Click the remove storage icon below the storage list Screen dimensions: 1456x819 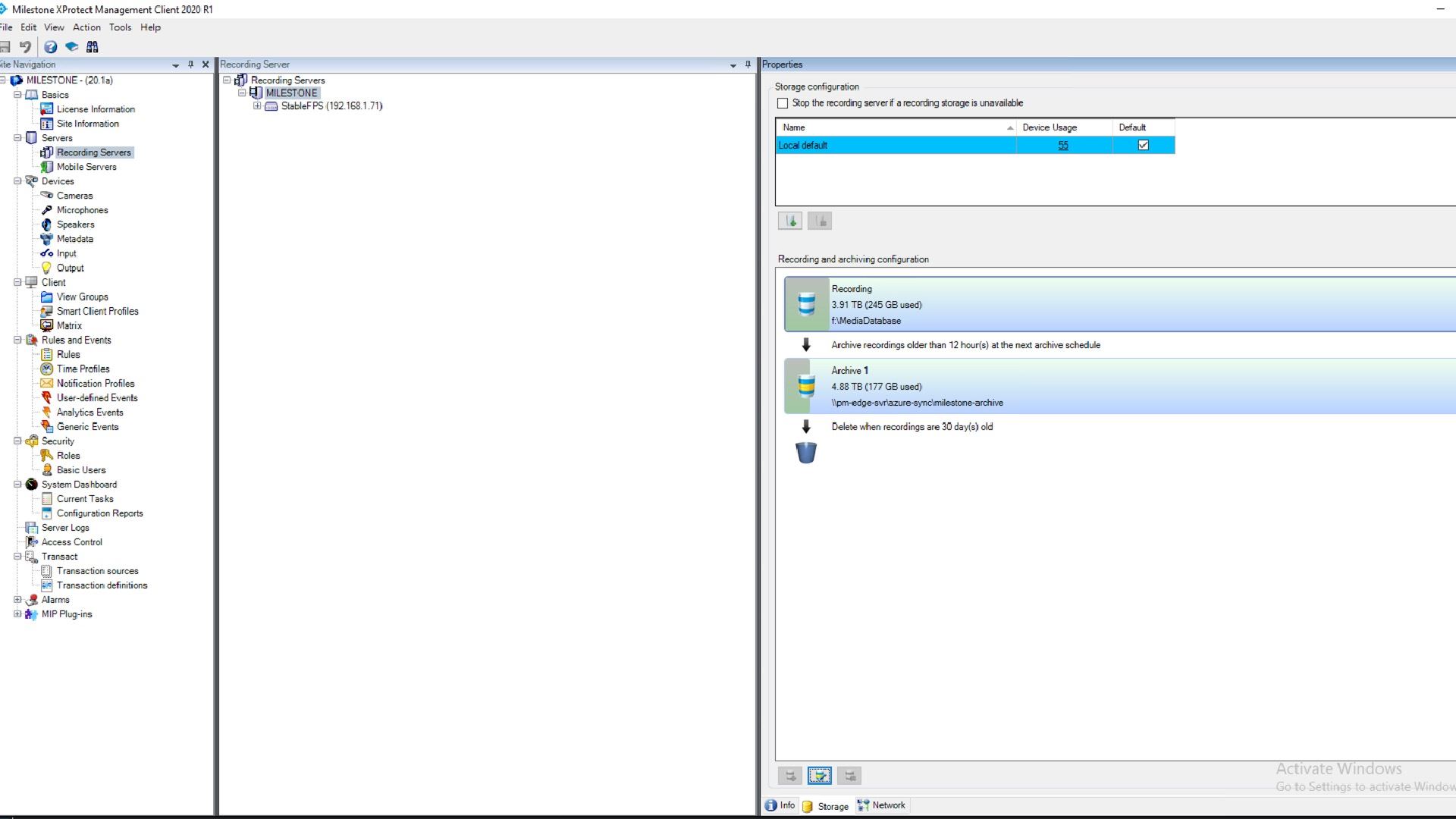click(x=820, y=221)
